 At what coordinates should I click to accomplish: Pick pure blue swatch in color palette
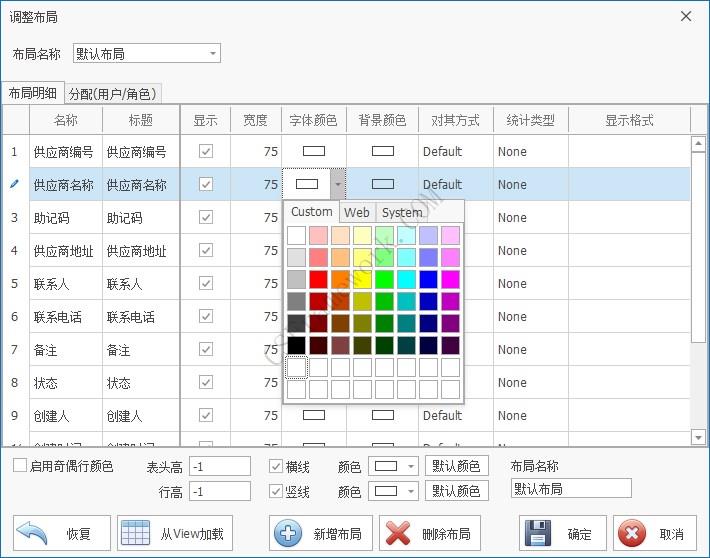coord(428,279)
